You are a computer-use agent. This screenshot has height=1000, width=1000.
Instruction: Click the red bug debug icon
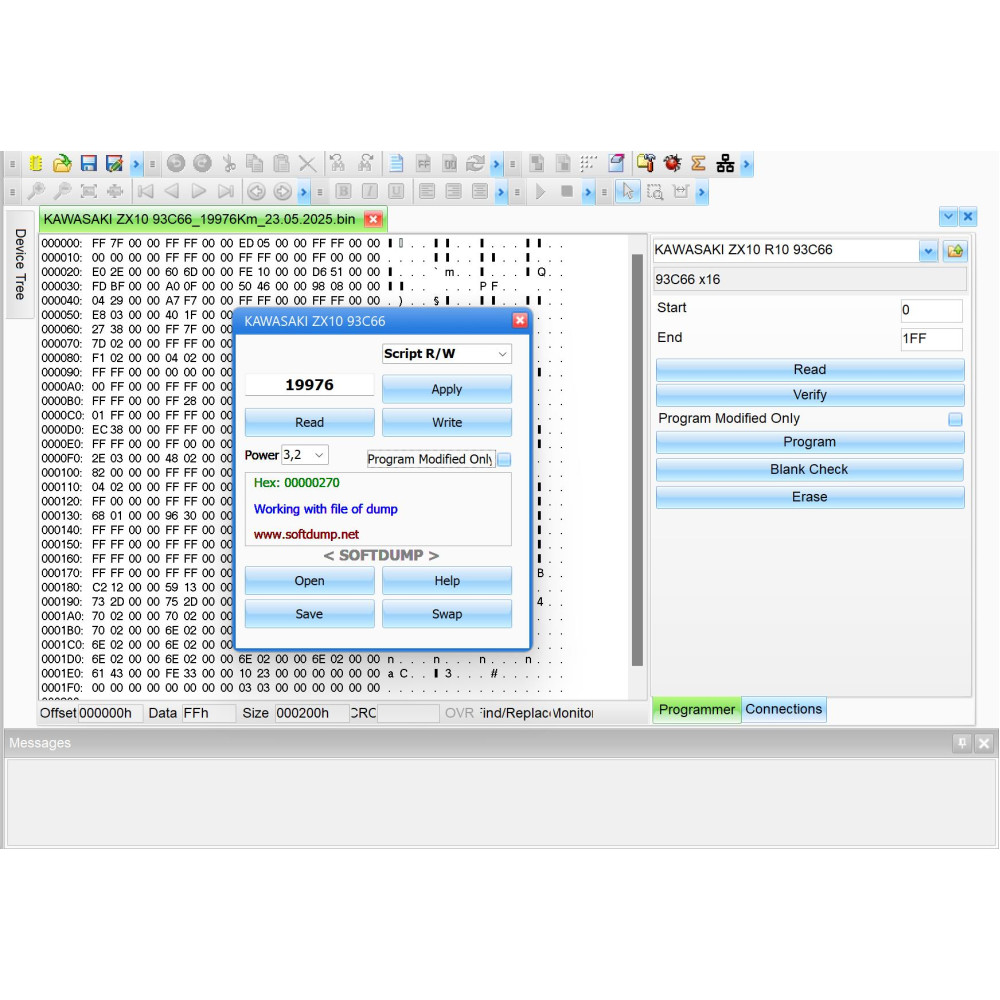672,163
